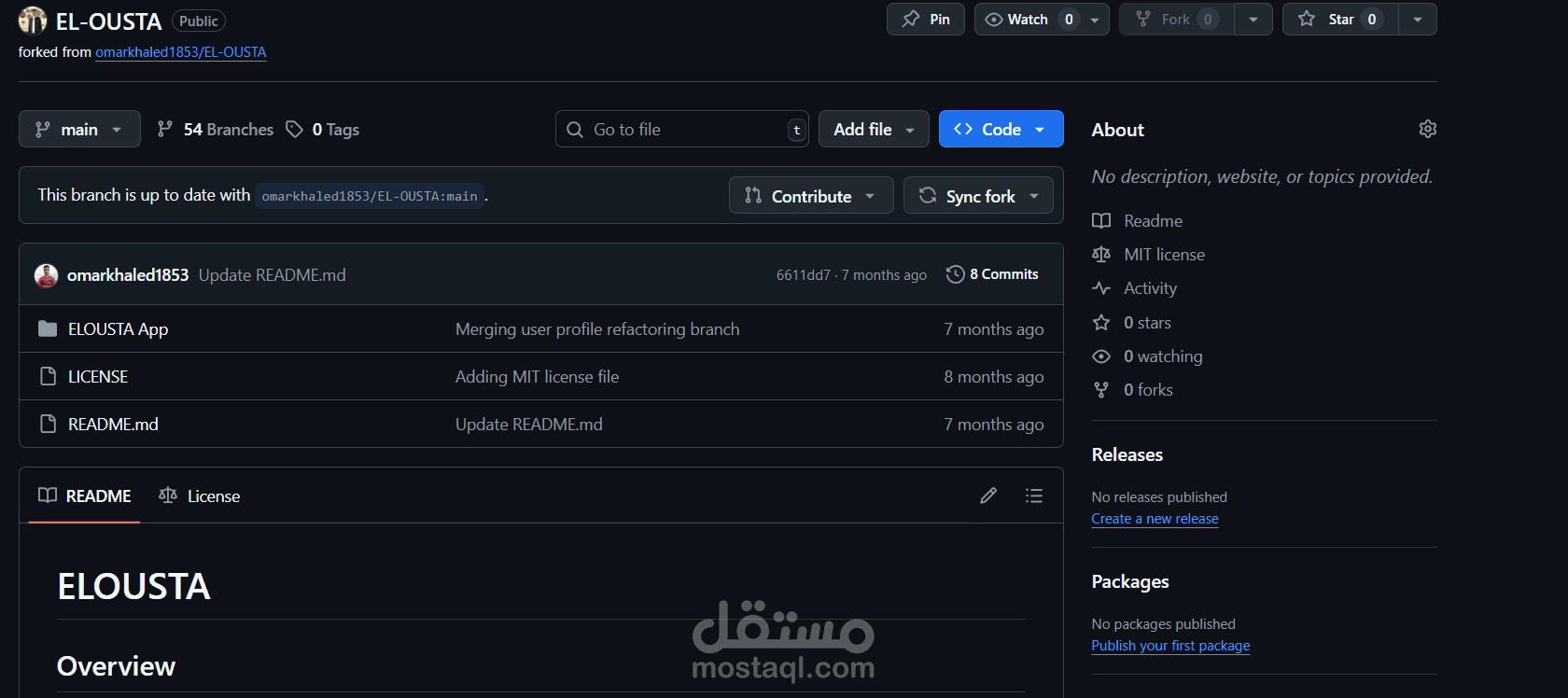The height and width of the screenshot is (698, 1568).
Task: View the 0 stars stargazers link
Action: 1148,323
